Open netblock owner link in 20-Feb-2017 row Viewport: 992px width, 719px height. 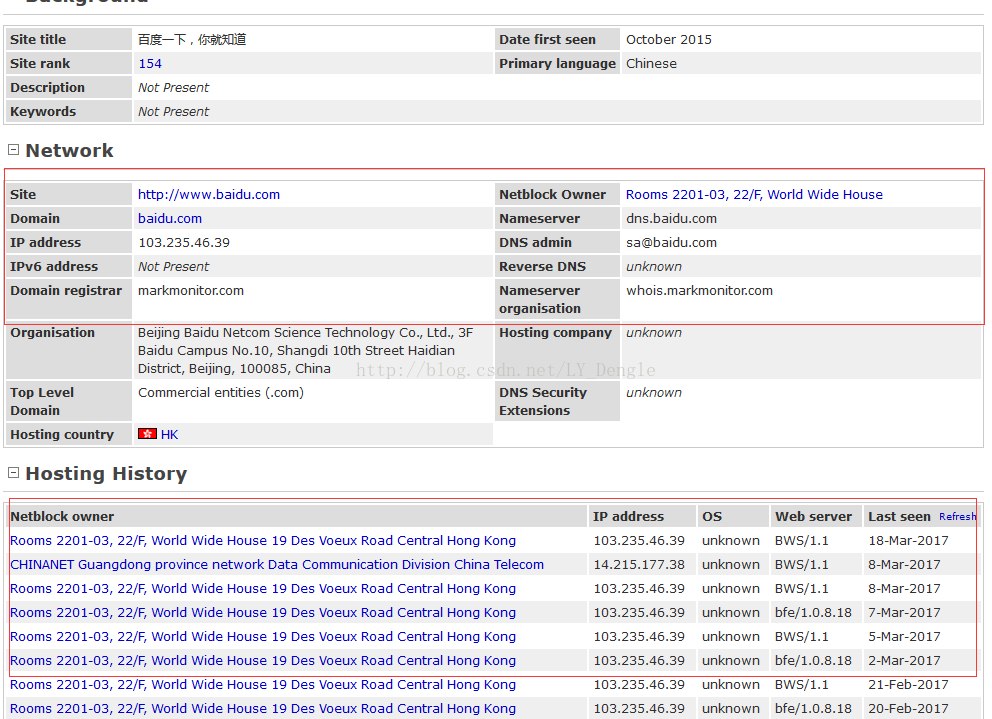pyautogui.click(x=263, y=710)
